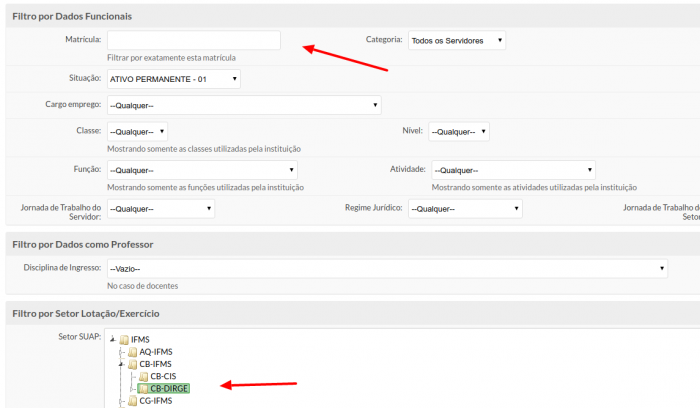700x408 pixels.
Task: Open the Disciplina de Ingresso dropdown
Action: pyautogui.click(x=387, y=269)
